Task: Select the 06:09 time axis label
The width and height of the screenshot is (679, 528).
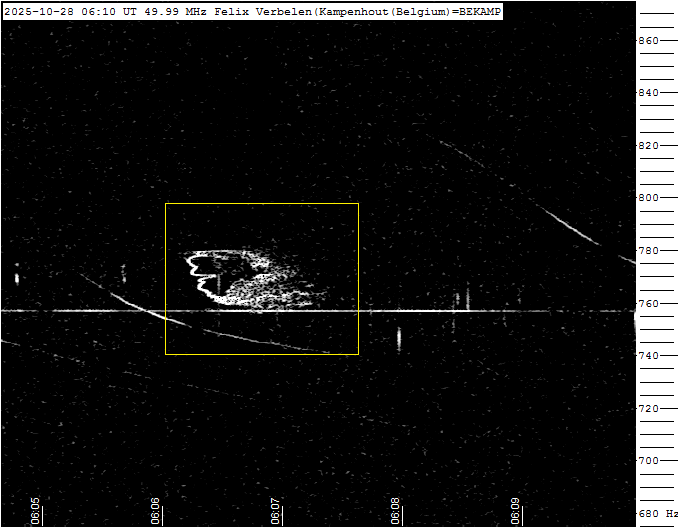Action: point(516,510)
